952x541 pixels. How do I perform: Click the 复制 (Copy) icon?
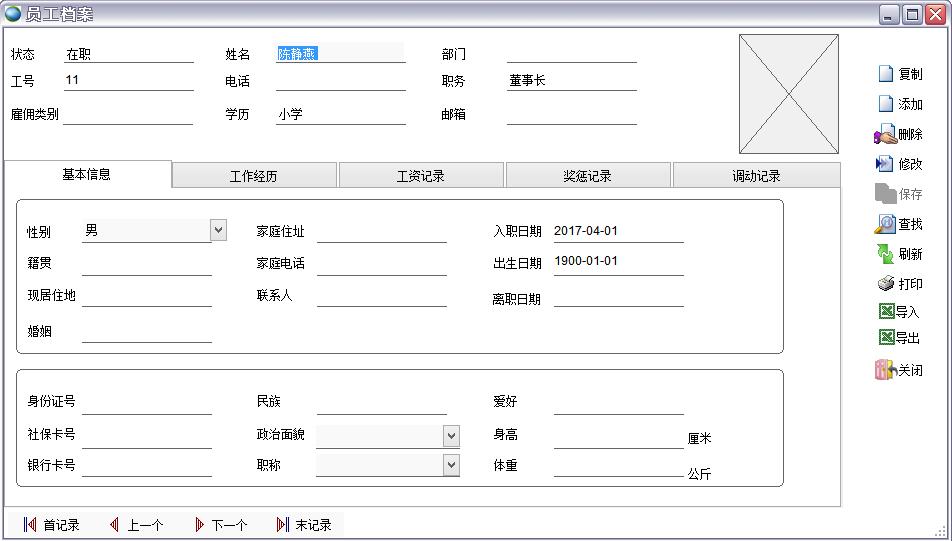pyautogui.click(x=885, y=74)
